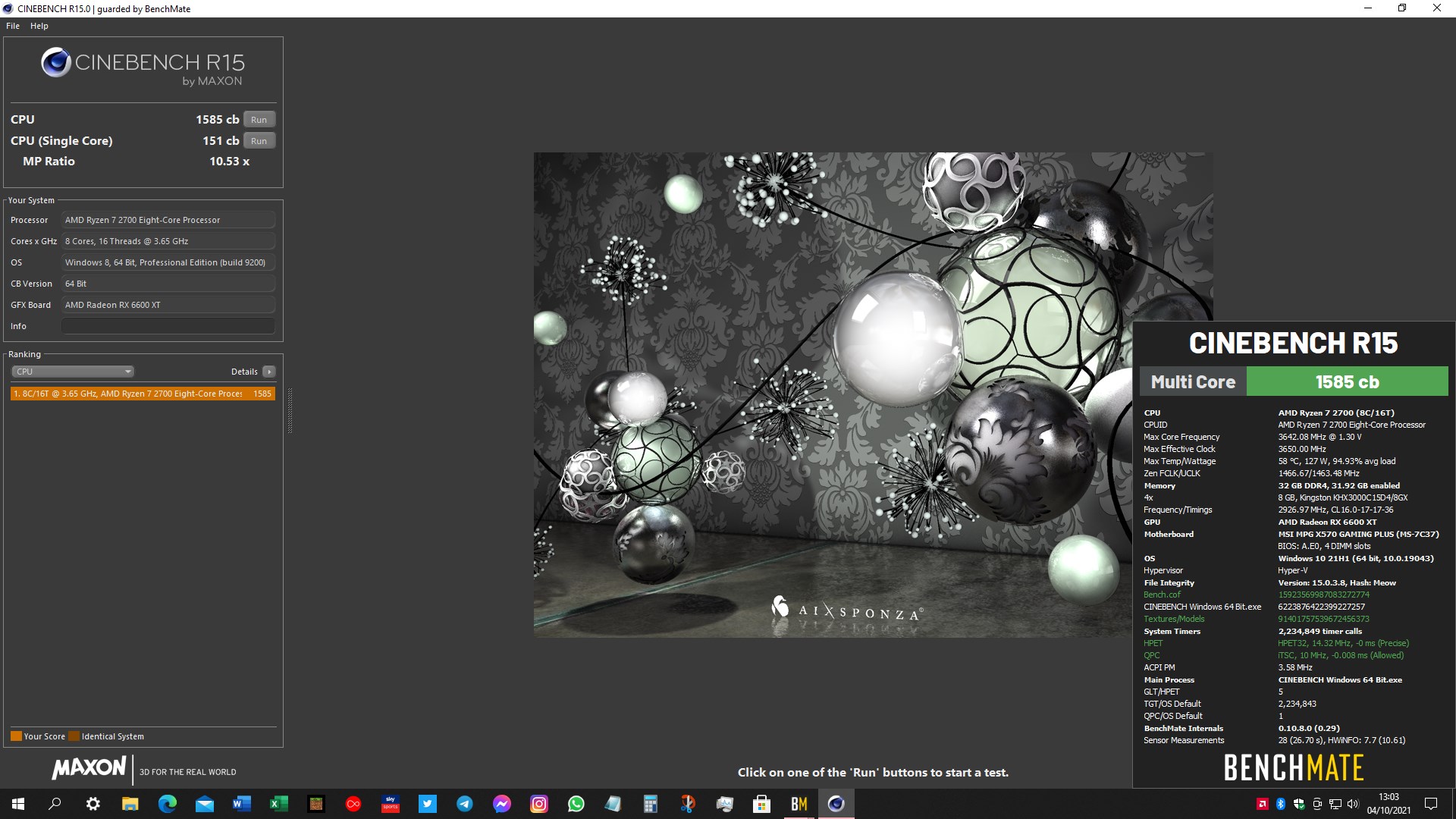The image size is (1456, 819).
Task: Open Minecraft from the taskbar
Action: [315, 804]
